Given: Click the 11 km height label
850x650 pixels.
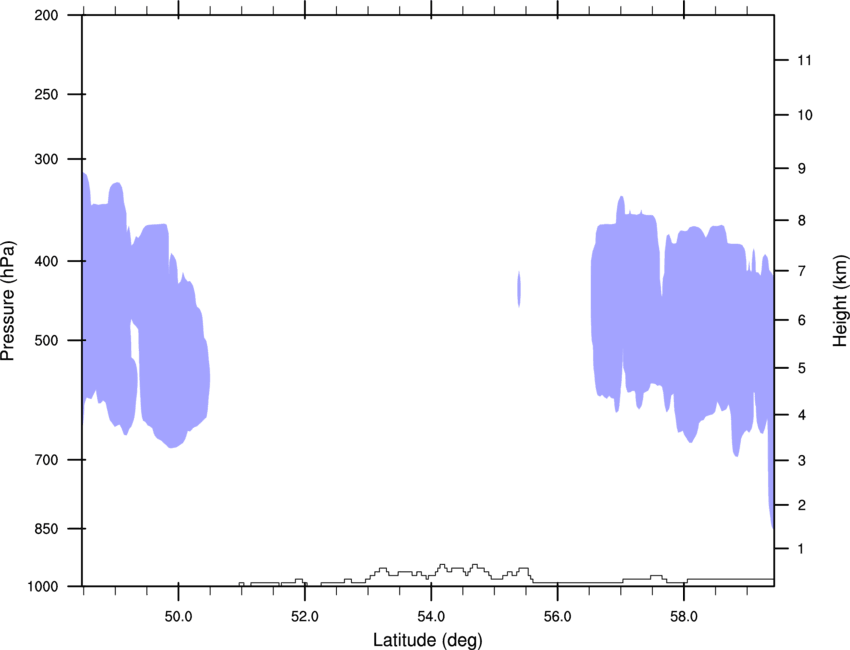Looking at the screenshot, I should [804, 60].
